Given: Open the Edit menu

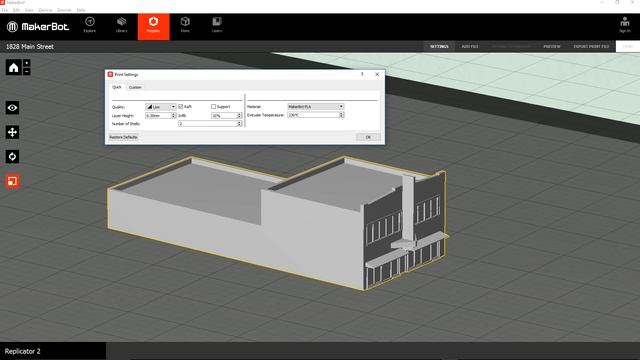Looking at the screenshot, I should [x=17, y=10].
